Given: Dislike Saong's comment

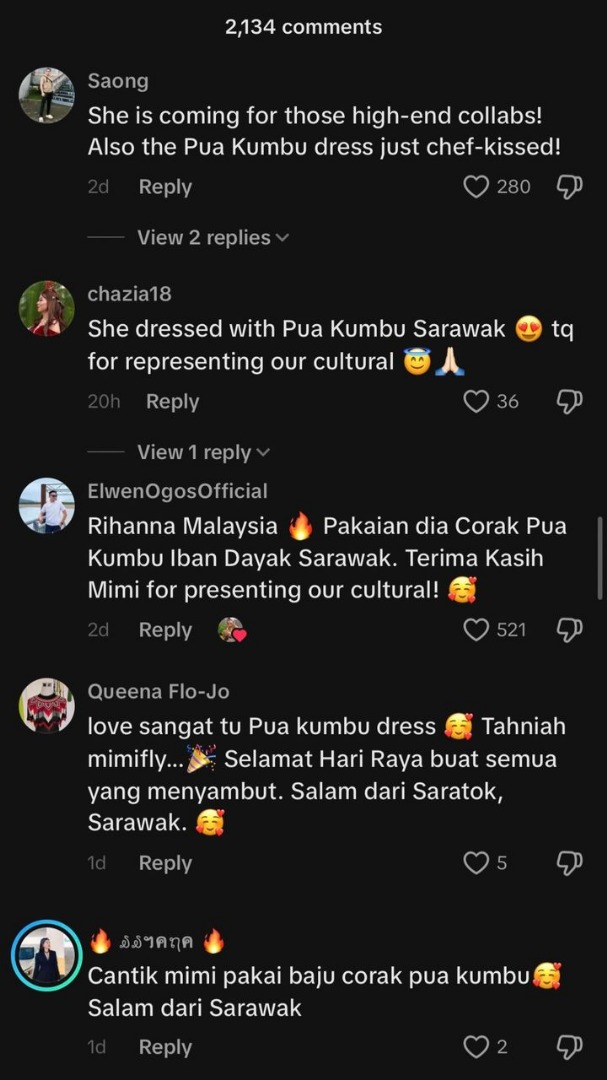Looking at the screenshot, I should [x=569, y=187].
